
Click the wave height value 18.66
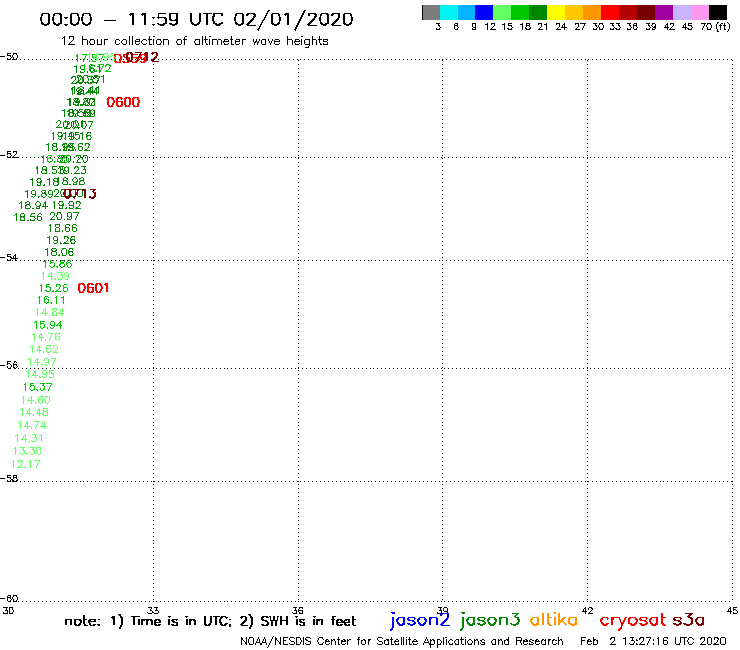pyautogui.click(x=63, y=228)
